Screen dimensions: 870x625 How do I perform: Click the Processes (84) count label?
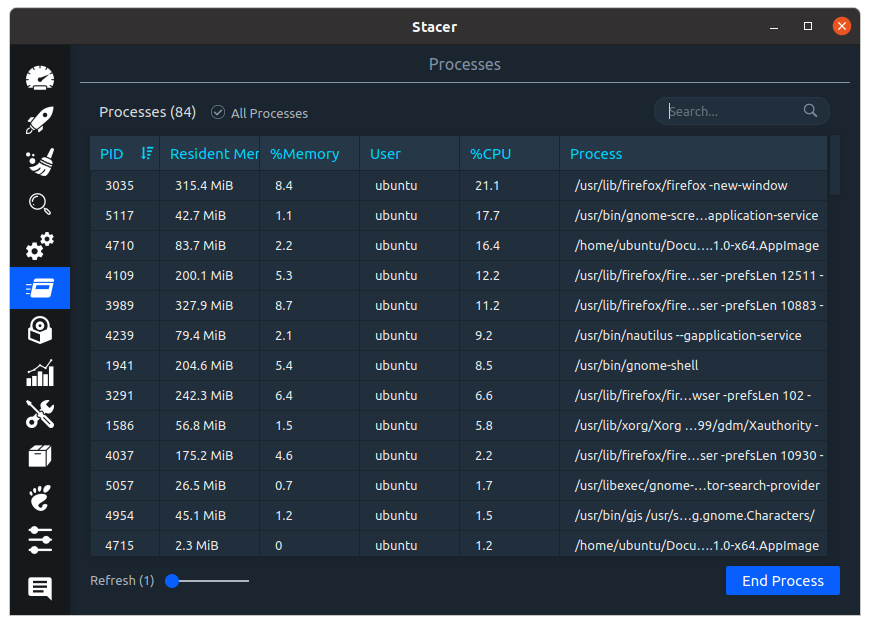(x=148, y=112)
